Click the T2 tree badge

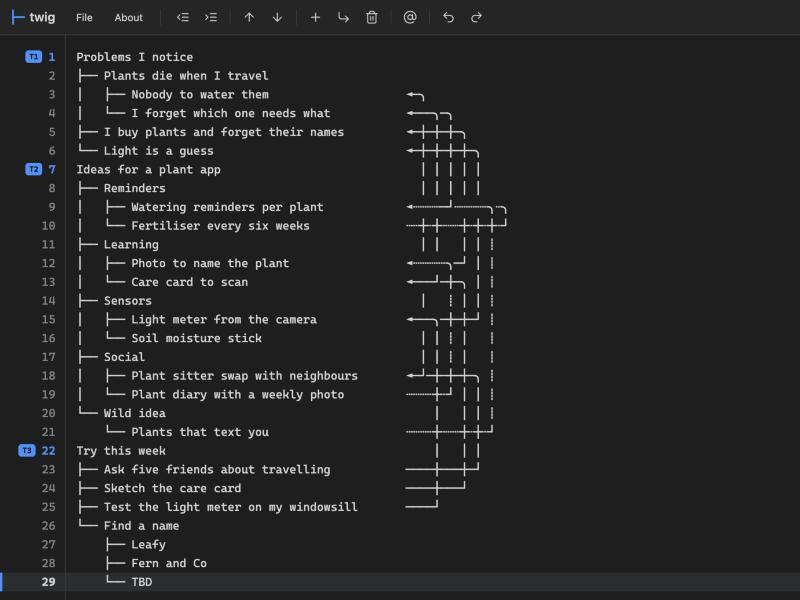click(x=34, y=169)
